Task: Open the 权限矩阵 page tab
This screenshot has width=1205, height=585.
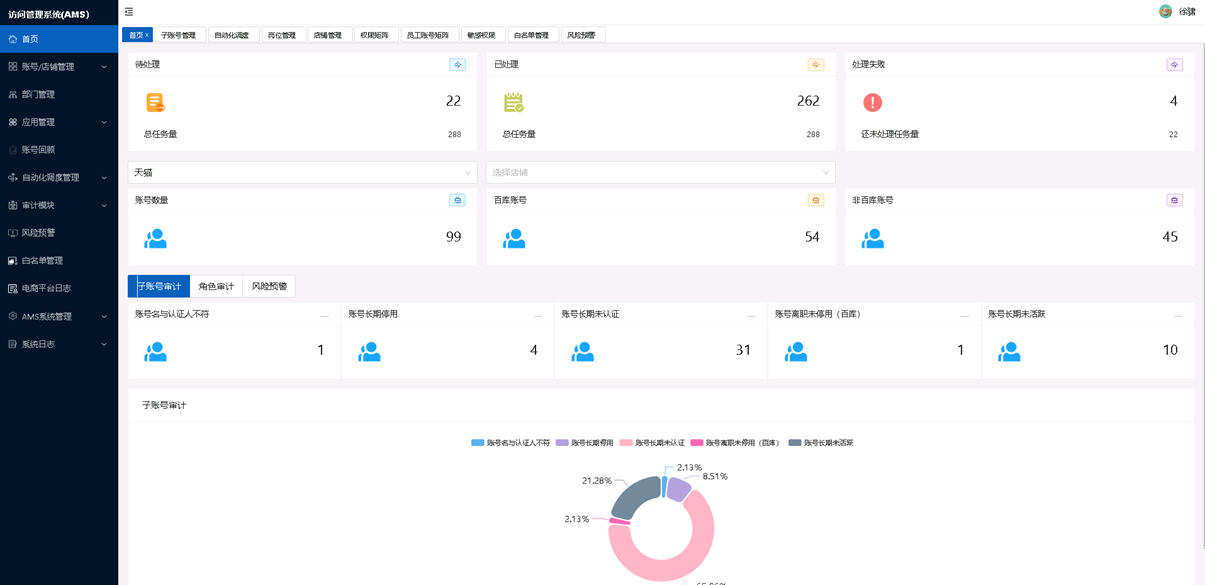Action: [374, 35]
